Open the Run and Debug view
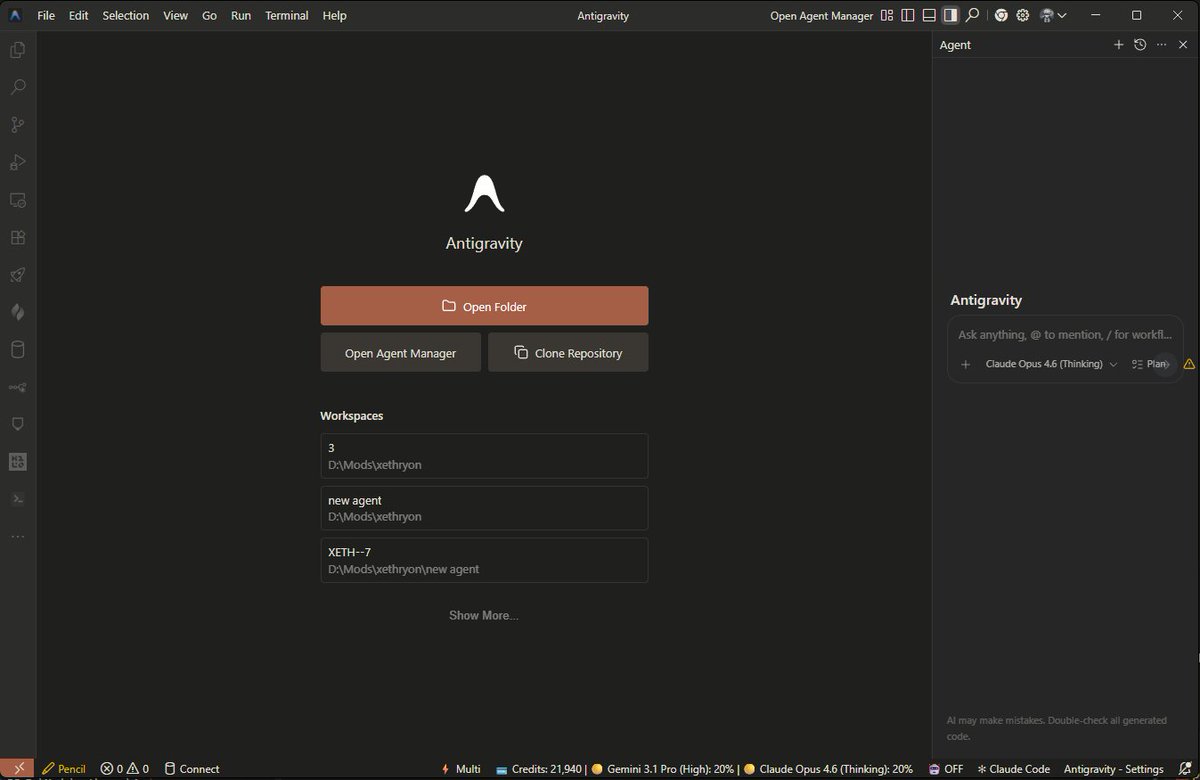The image size is (1200, 780). coord(17,162)
